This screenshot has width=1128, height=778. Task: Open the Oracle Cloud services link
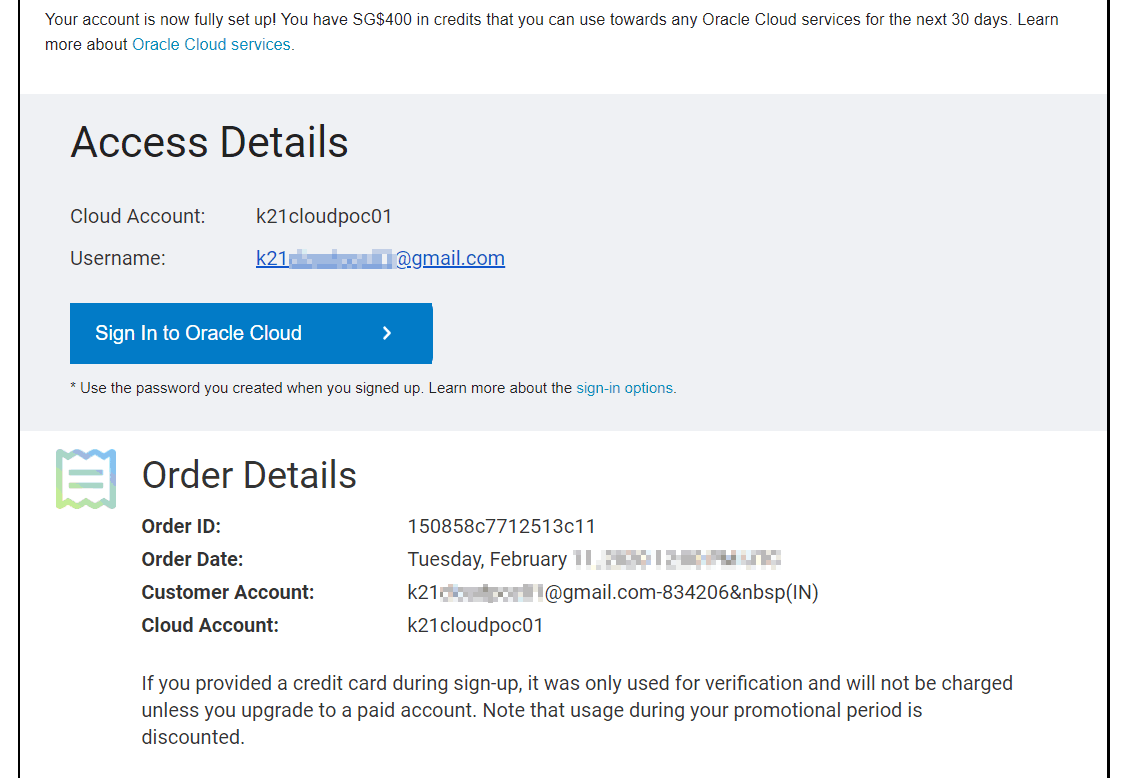tap(211, 45)
